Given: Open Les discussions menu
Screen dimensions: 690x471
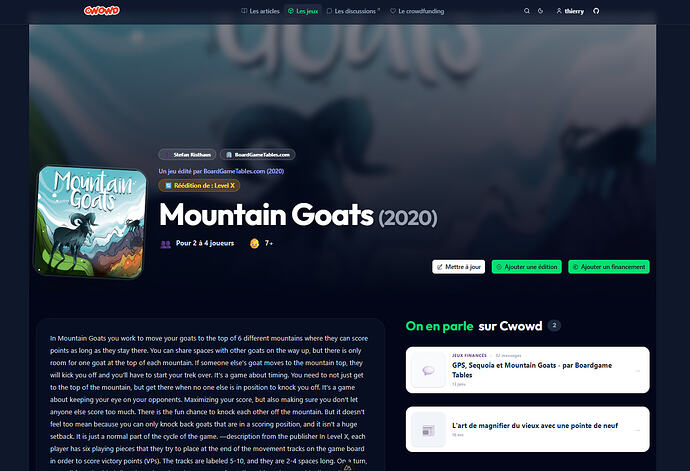Looking at the screenshot, I should (x=353, y=11).
